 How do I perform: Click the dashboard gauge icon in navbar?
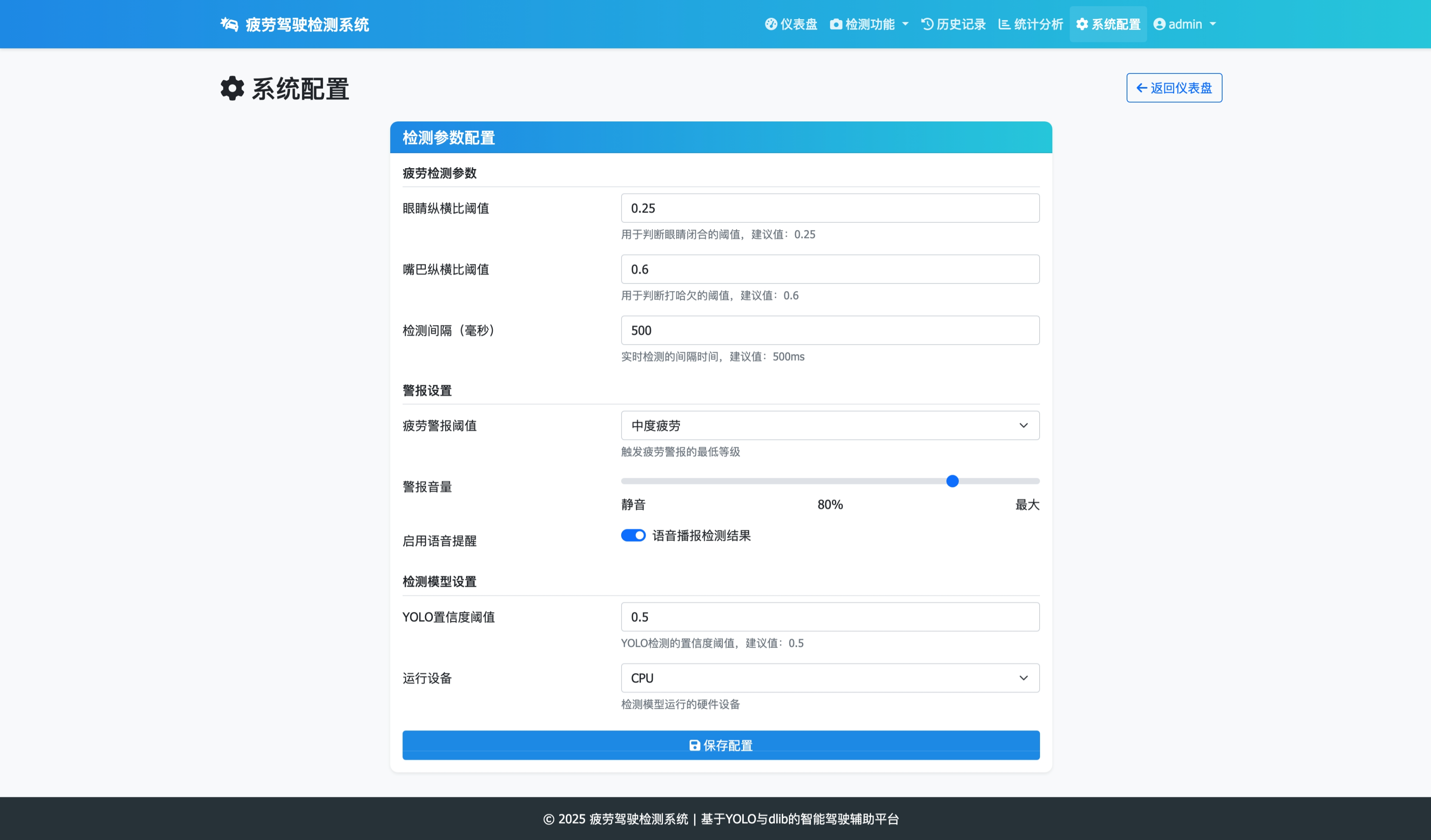(x=770, y=25)
